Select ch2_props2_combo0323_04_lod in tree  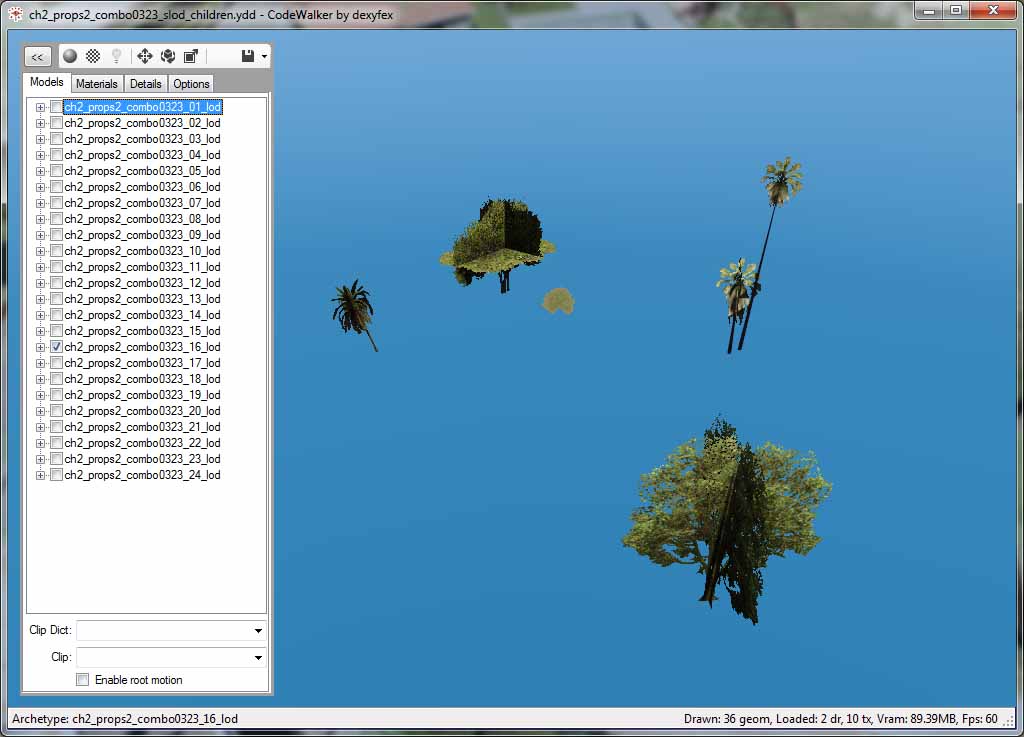coord(142,155)
